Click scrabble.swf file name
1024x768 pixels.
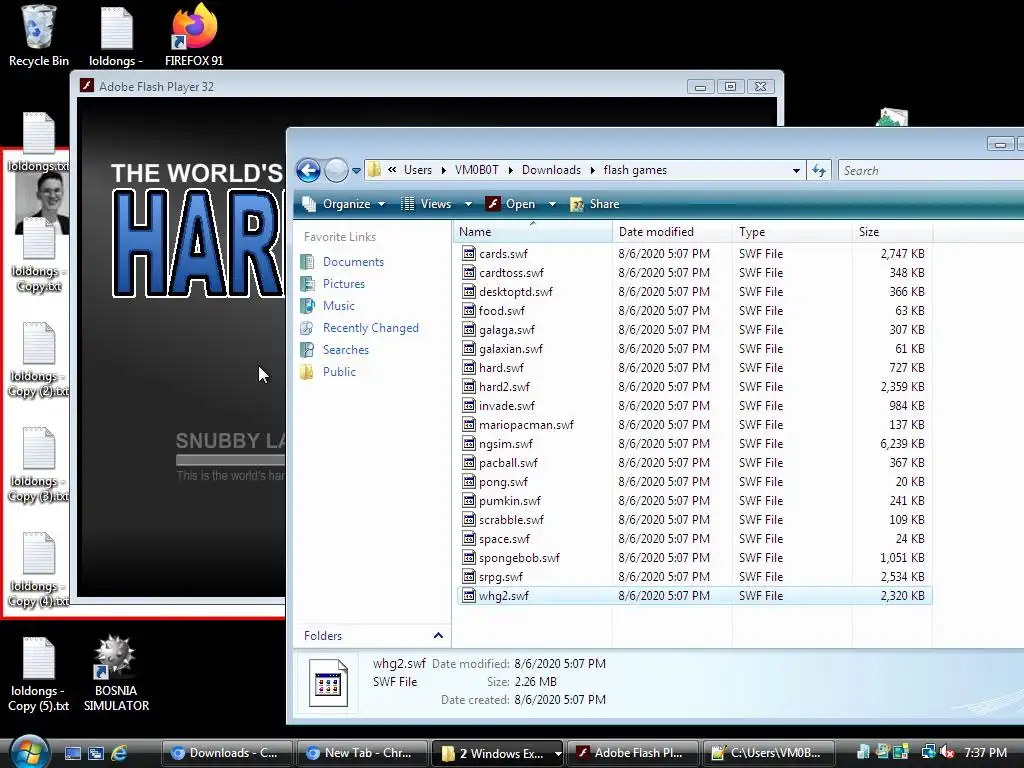[x=511, y=520]
